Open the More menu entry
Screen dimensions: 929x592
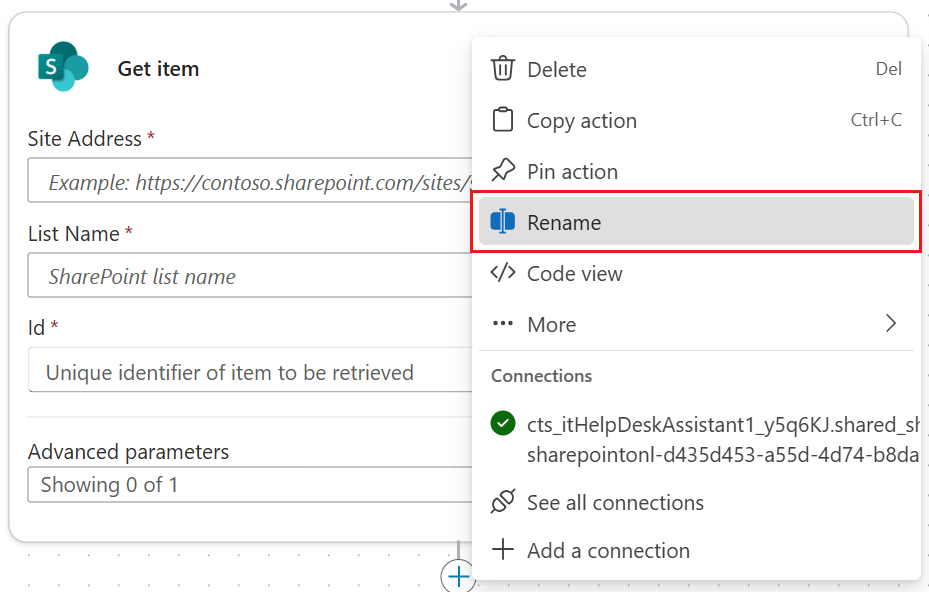pos(696,324)
